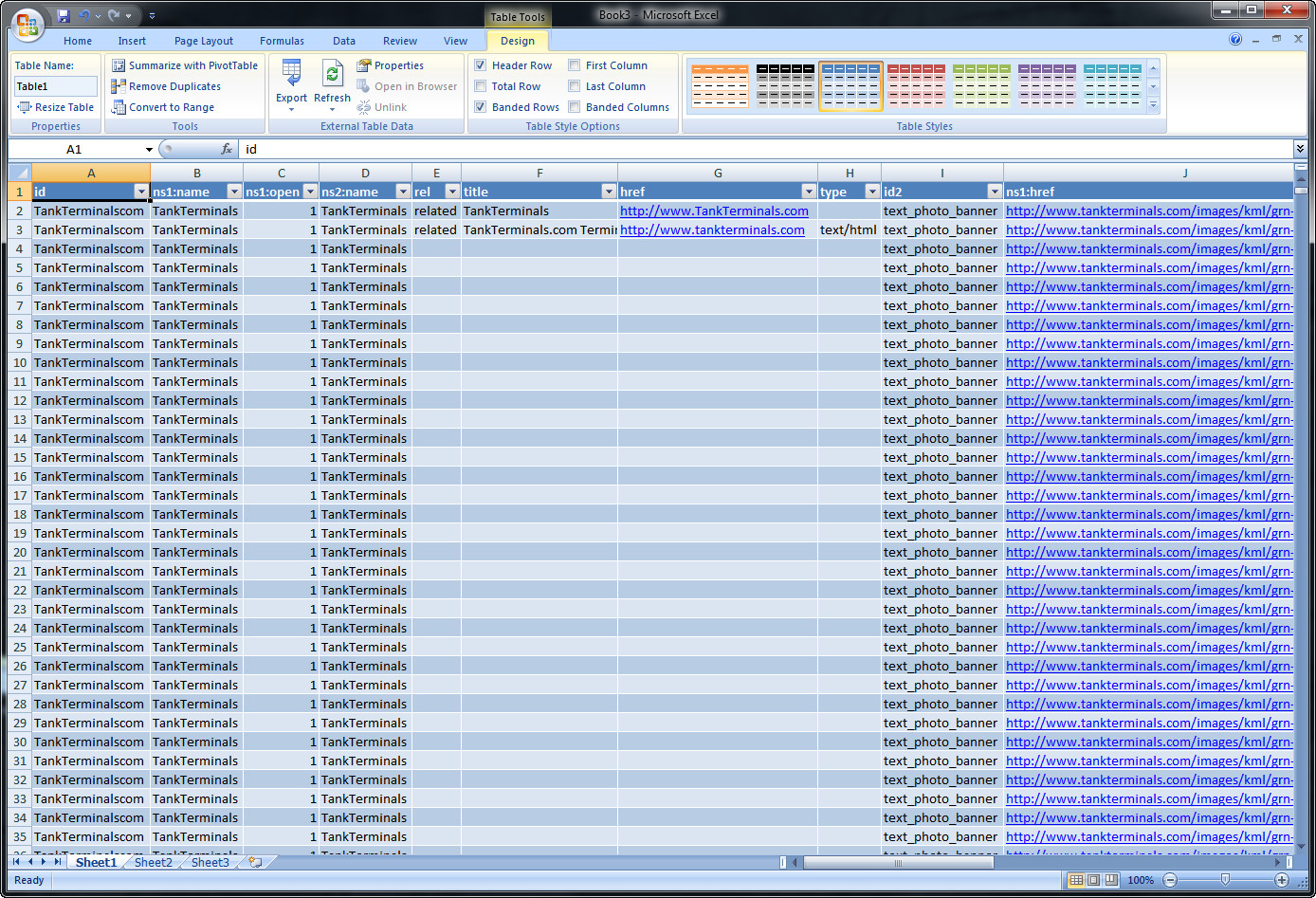1316x898 pixels.
Task: Customize Quick Access Toolbar dropdown
Action: coord(152,15)
